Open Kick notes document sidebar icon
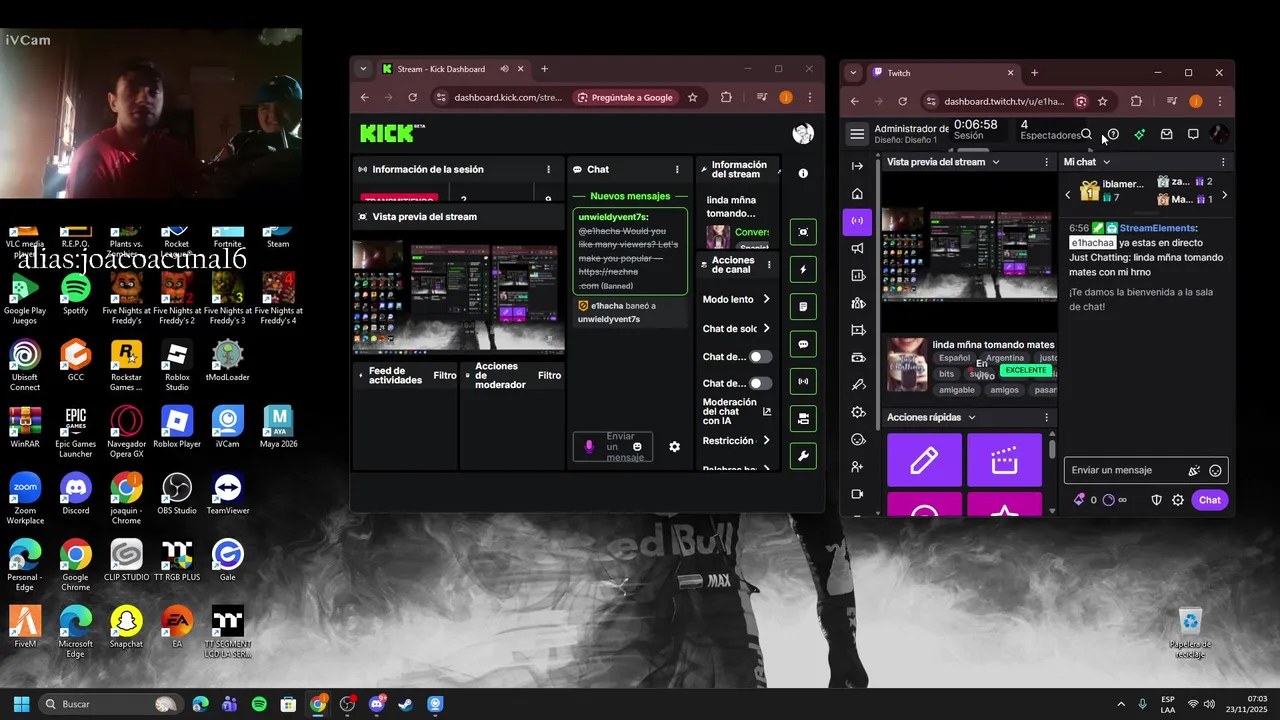The height and width of the screenshot is (720, 1280). pos(803,307)
